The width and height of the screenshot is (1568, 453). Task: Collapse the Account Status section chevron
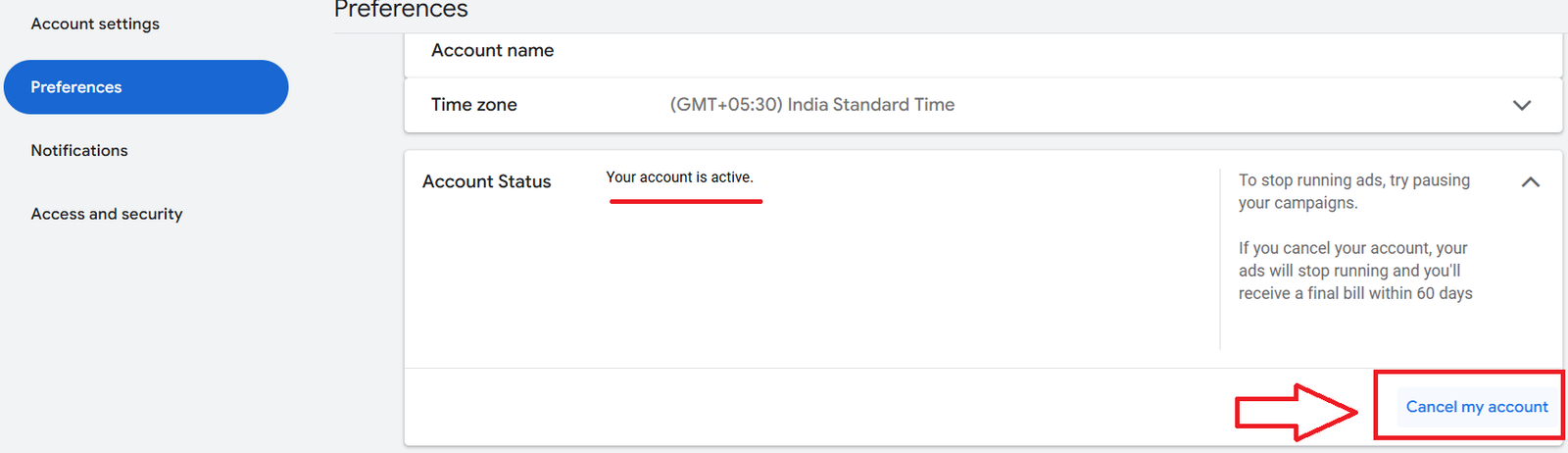pyautogui.click(x=1530, y=182)
